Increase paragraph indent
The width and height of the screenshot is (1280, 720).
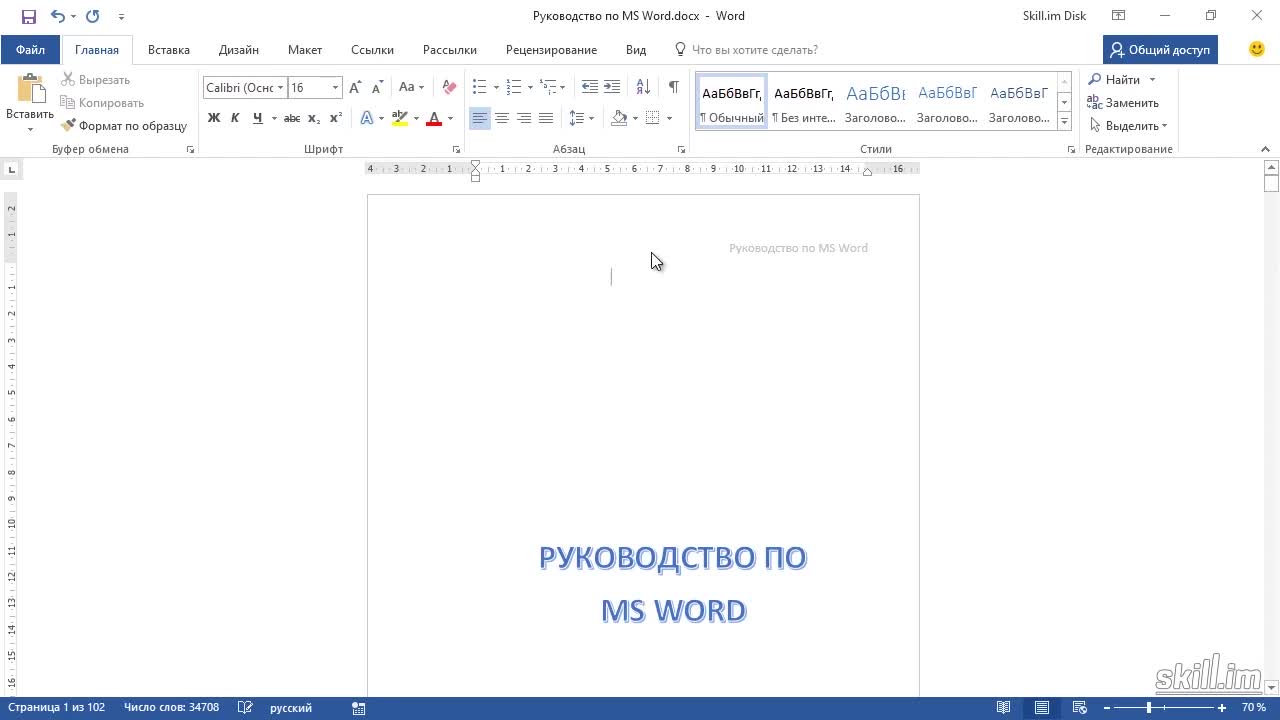click(x=612, y=87)
